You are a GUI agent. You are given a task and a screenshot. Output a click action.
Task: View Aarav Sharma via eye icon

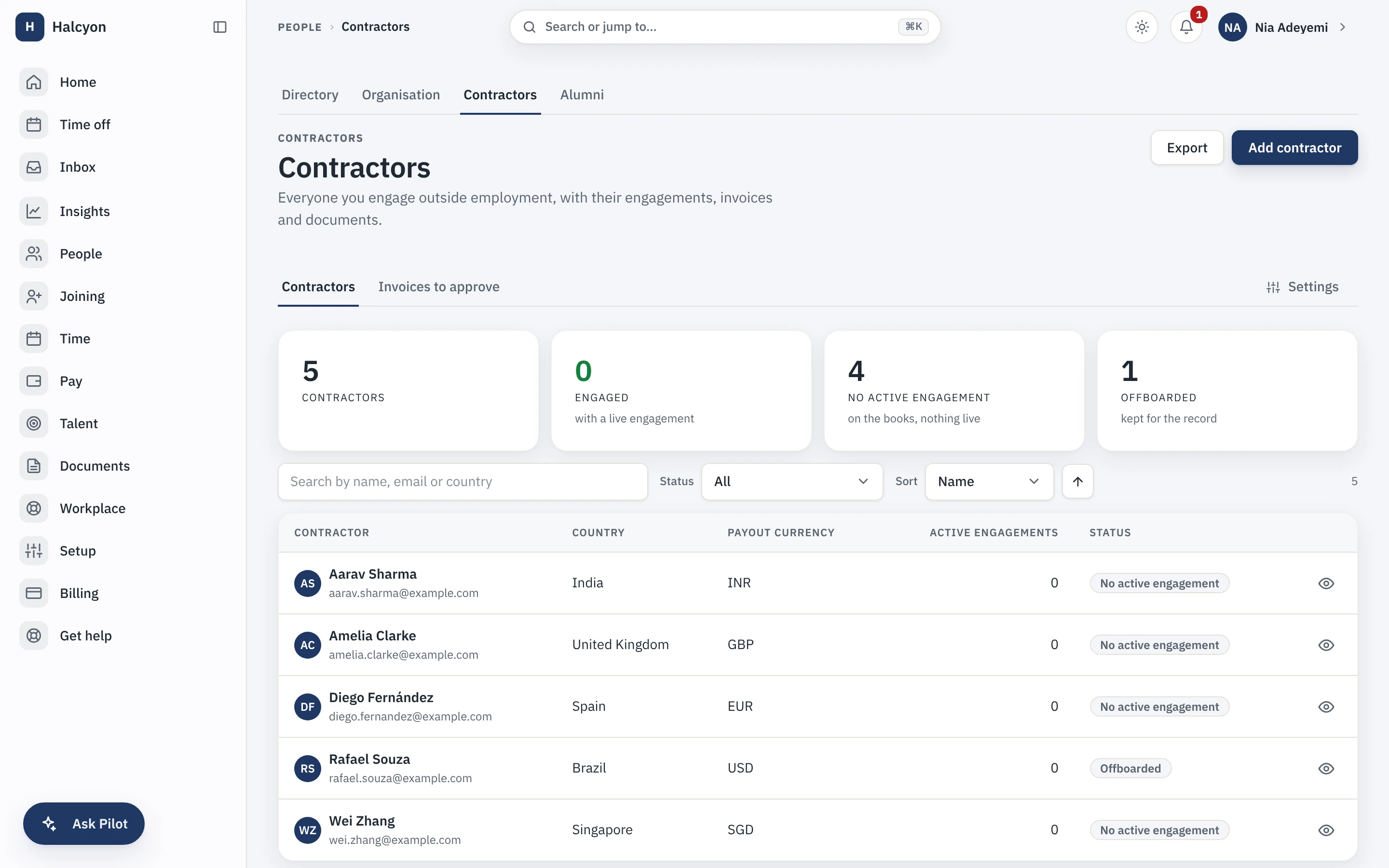[x=1326, y=583]
